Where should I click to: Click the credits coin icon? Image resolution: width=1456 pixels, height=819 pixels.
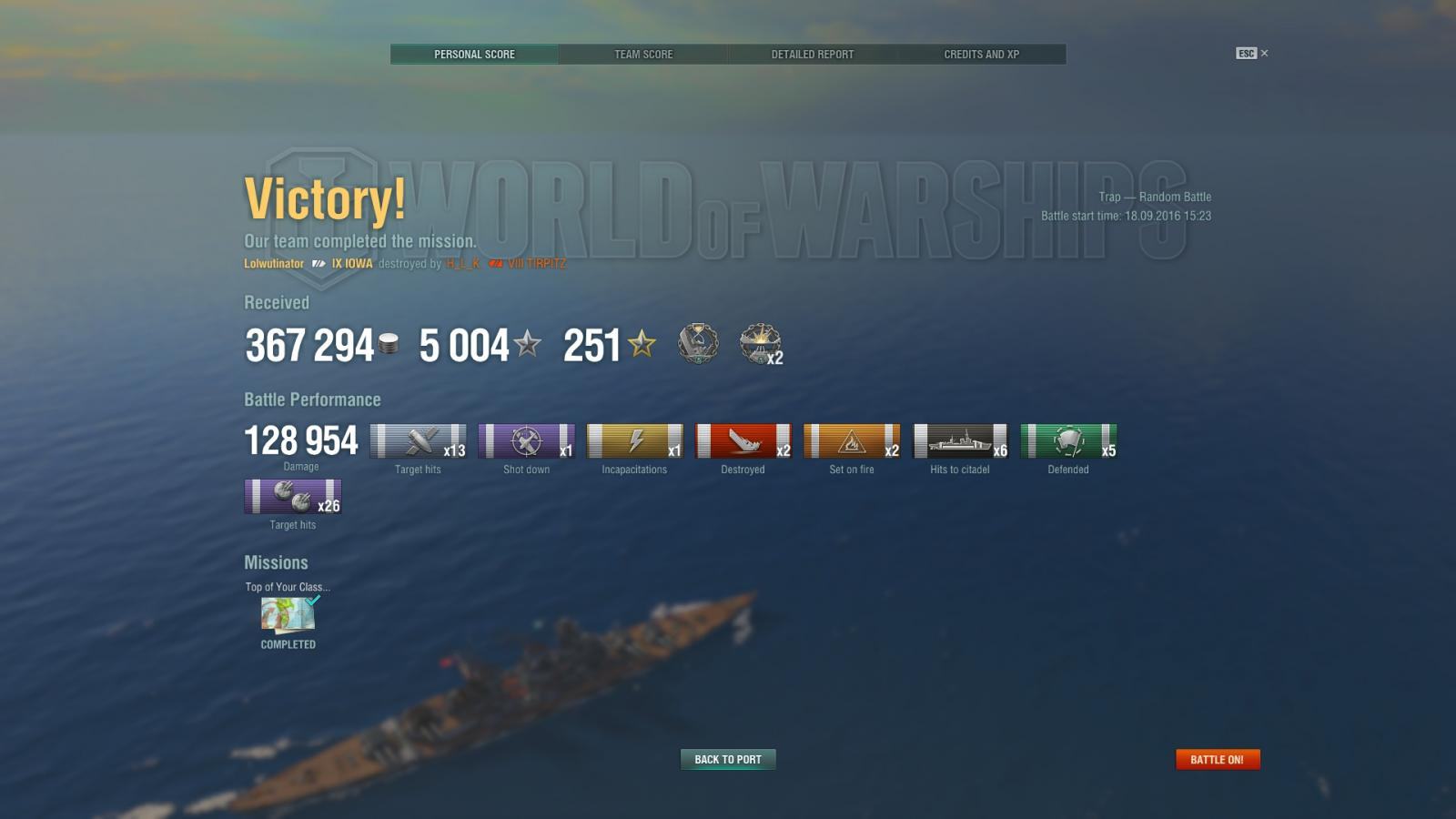click(389, 344)
